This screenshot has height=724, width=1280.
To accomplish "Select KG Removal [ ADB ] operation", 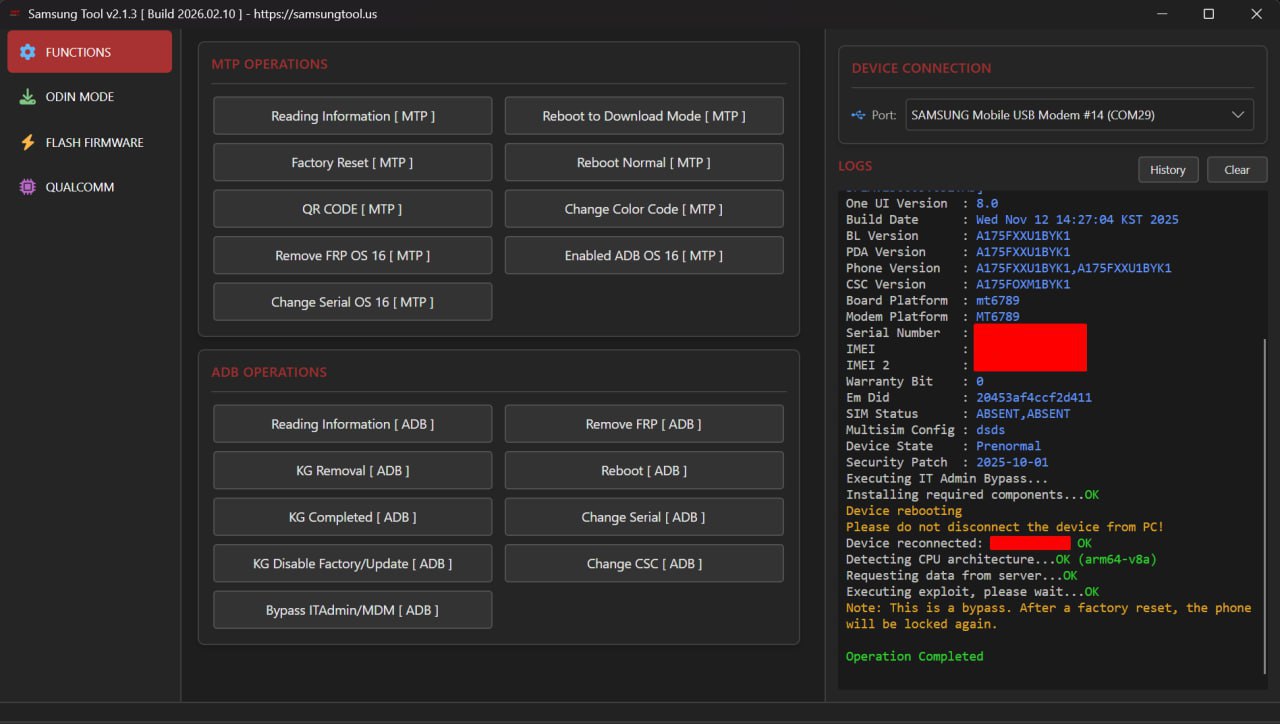I will pos(352,471).
